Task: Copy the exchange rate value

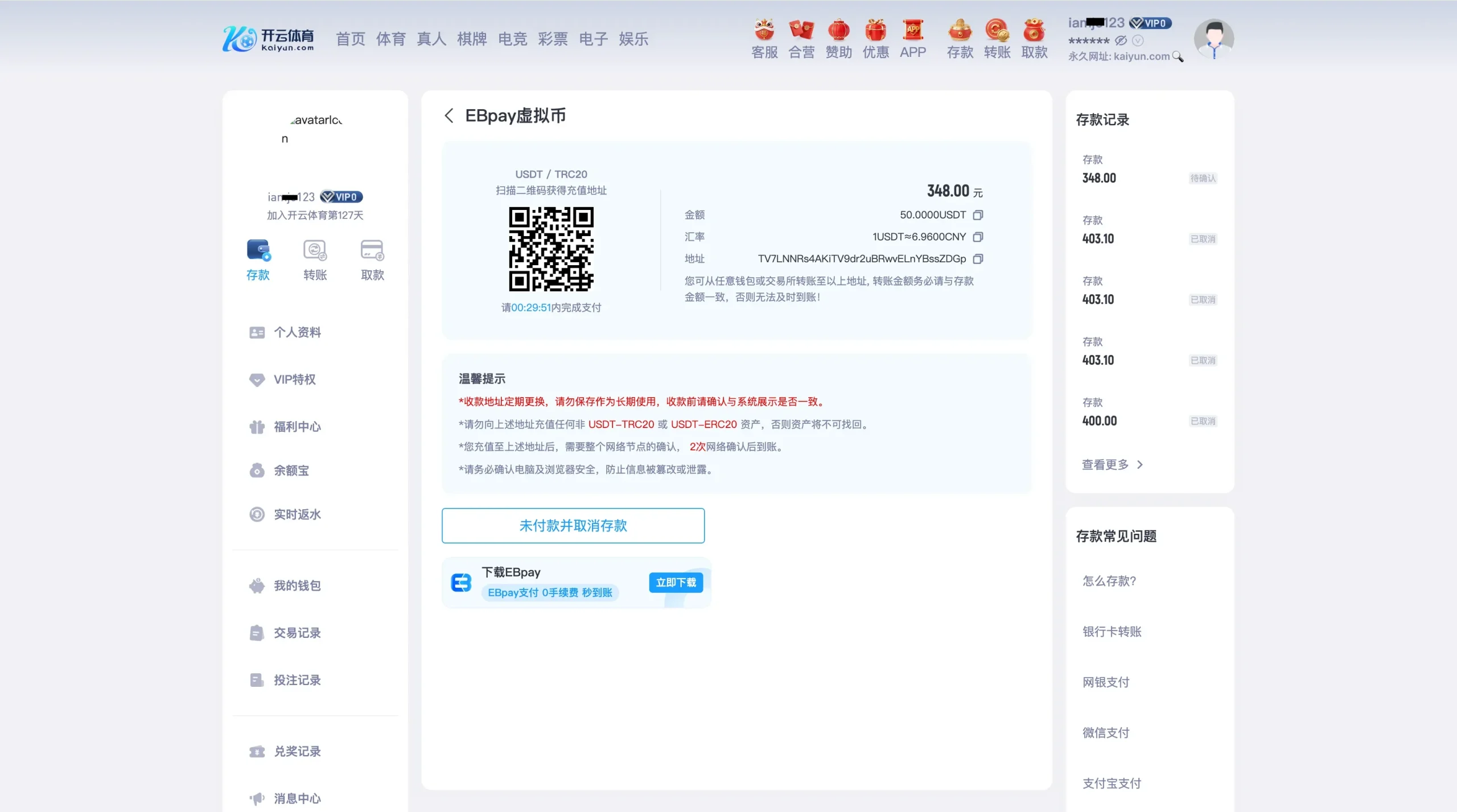Action: point(978,237)
